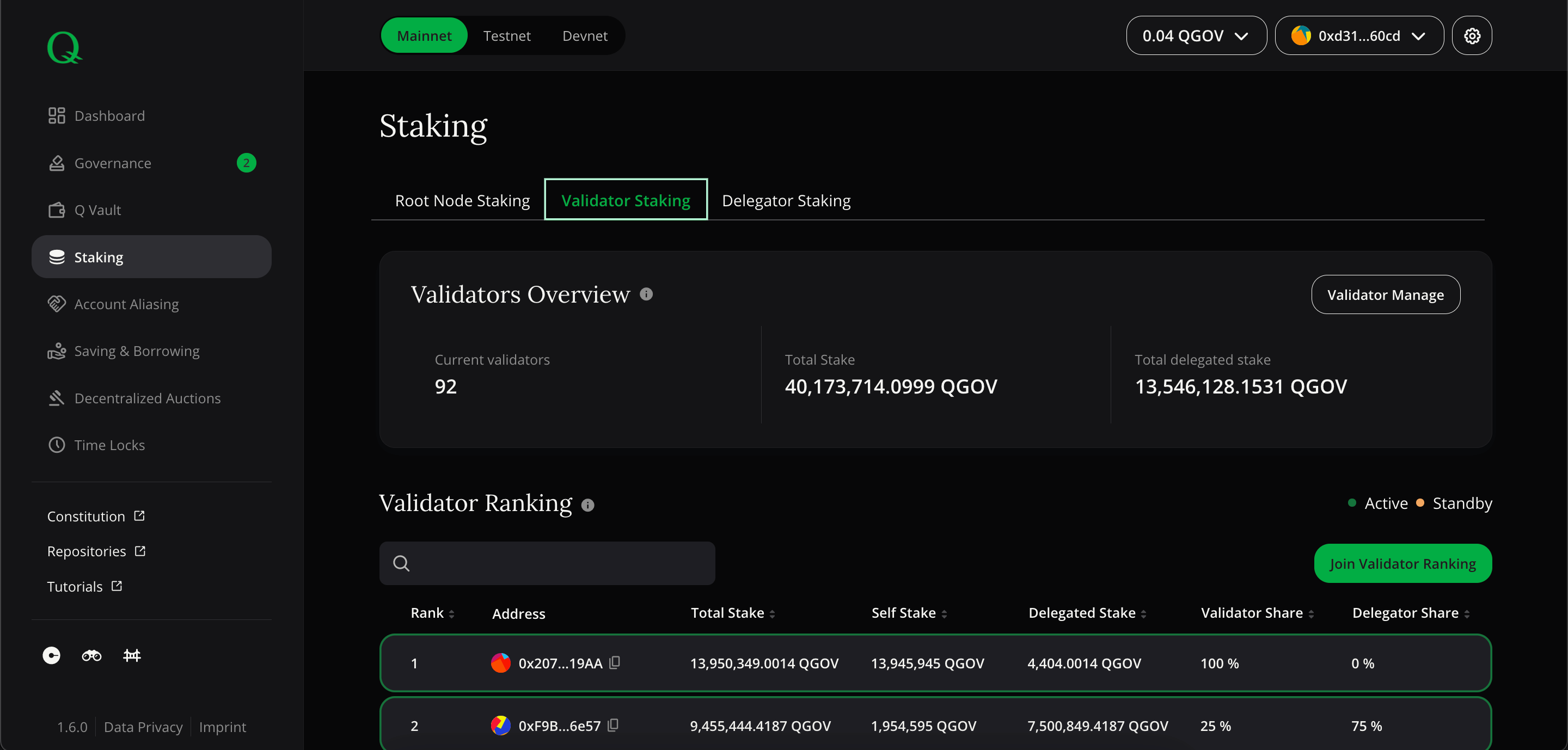The width and height of the screenshot is (1568, 750).
Task: Open Q Vault from the sidebar
Action: point(97,210)
